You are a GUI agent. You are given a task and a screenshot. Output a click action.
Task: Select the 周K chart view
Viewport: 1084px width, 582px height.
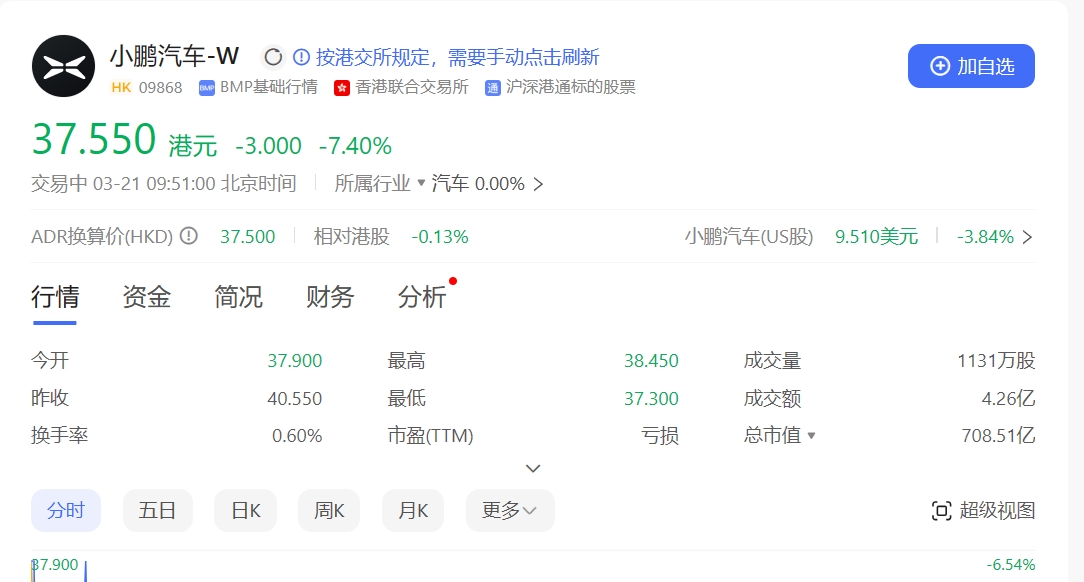[x=329, y=511]
